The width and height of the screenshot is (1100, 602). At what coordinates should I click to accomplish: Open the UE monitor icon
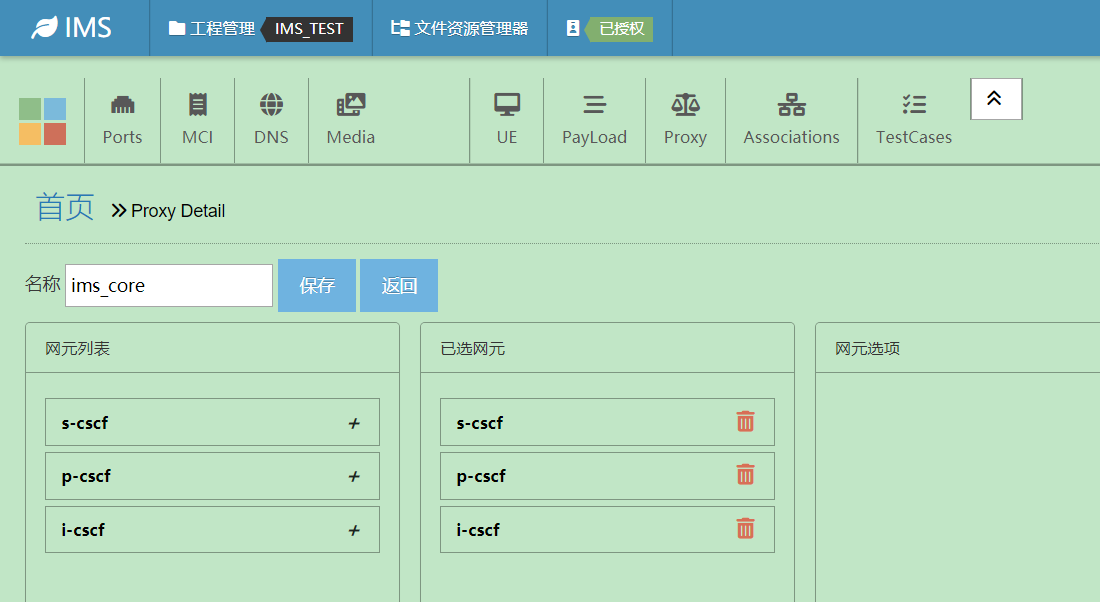tap(507, 105)
